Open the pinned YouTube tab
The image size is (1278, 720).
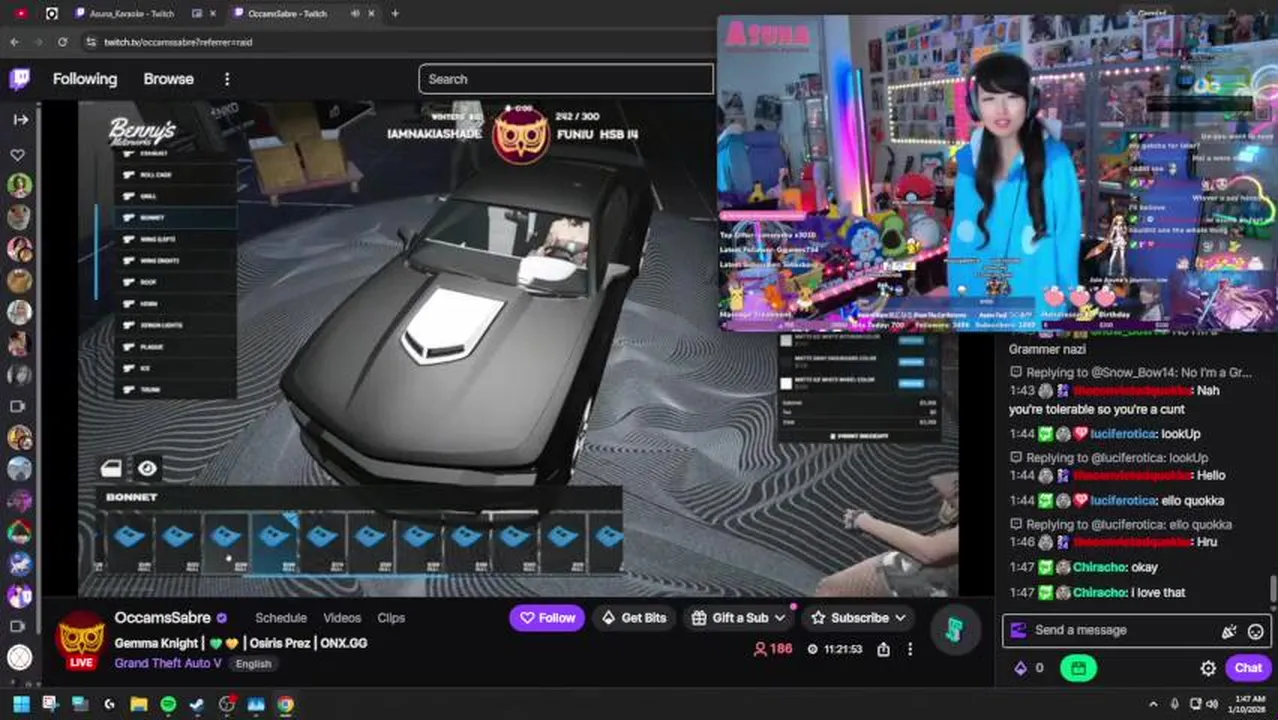[x=21, y=13]
